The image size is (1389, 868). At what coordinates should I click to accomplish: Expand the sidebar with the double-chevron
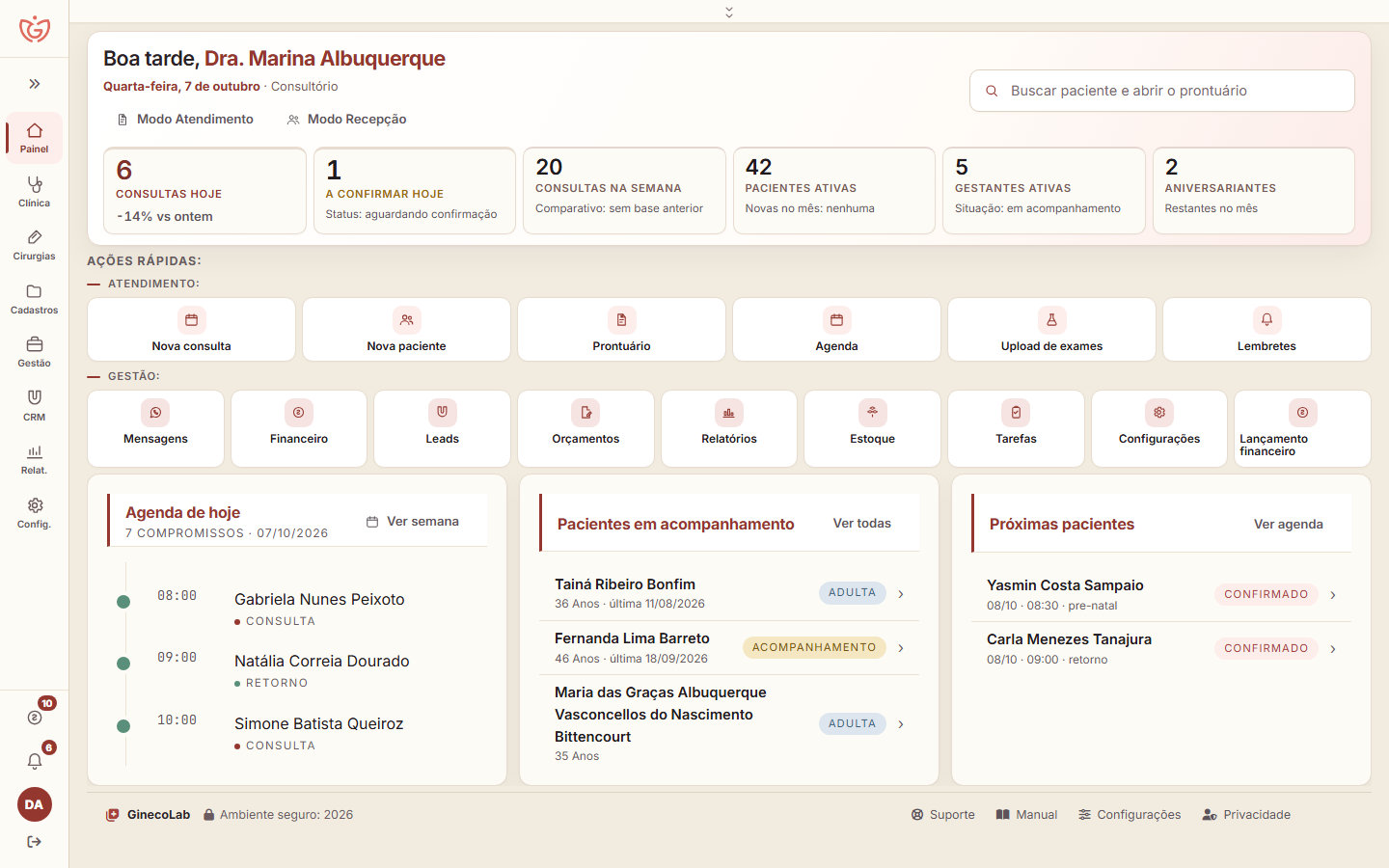(x=35, y=84)
